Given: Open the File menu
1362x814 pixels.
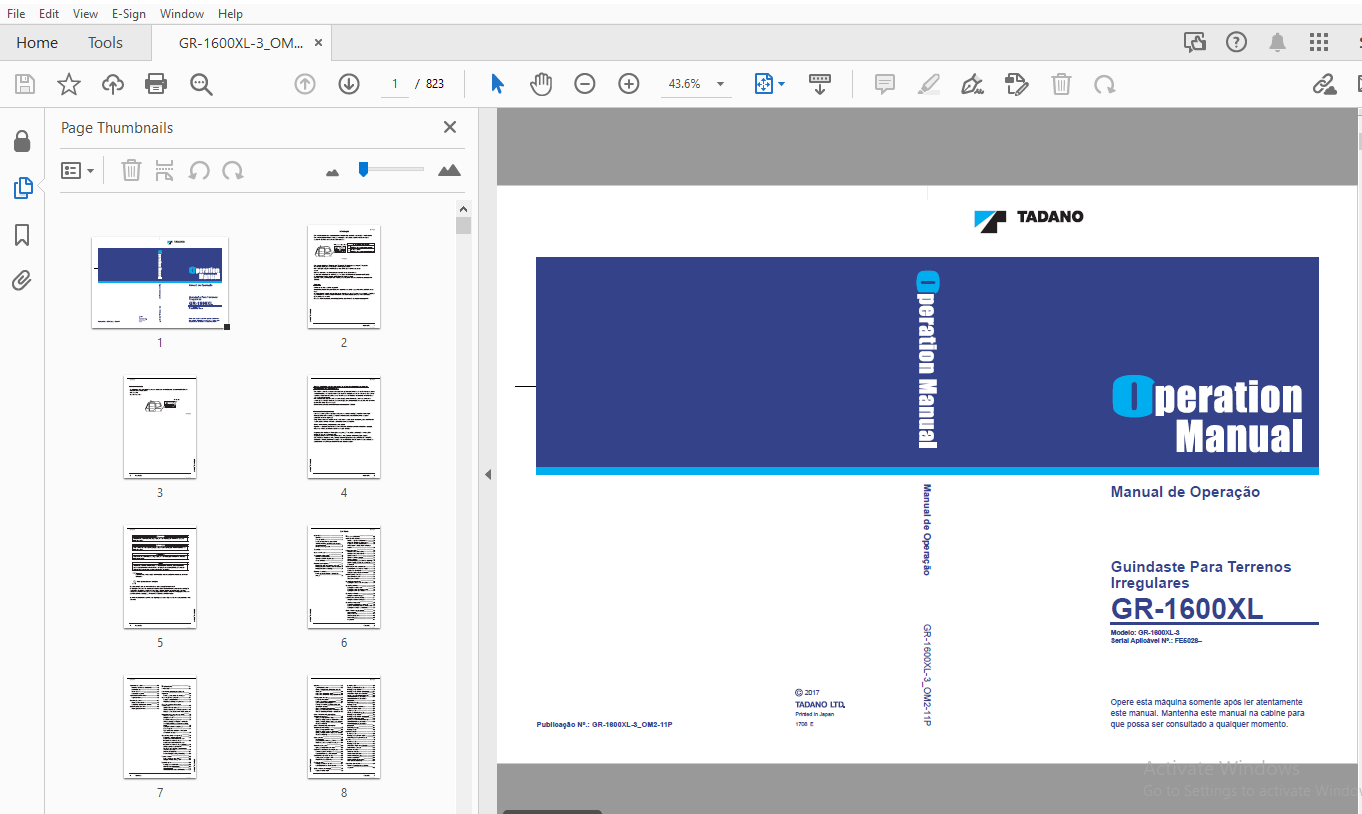Looking at the screenshot, I should [16, 14].
